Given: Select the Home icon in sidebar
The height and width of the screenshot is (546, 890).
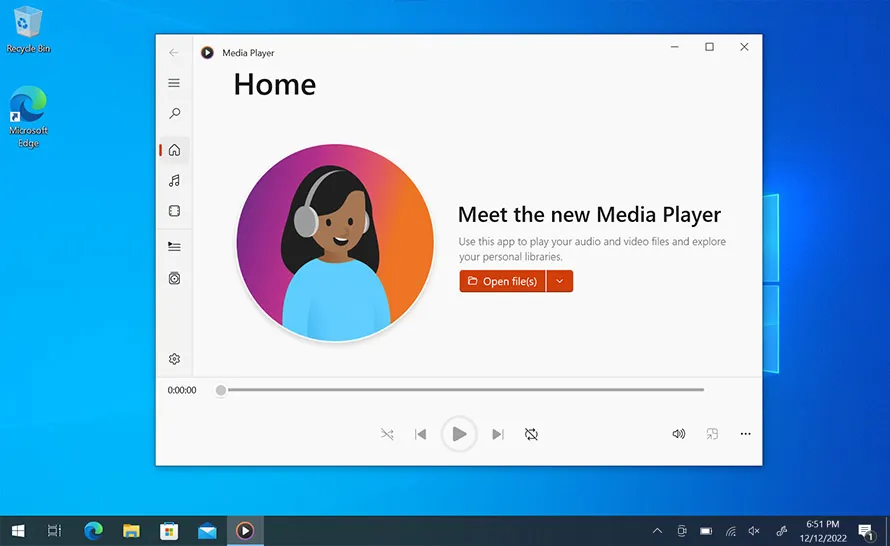Looking at the screenshot, I should pyautogui.click(x=174, y=150).
